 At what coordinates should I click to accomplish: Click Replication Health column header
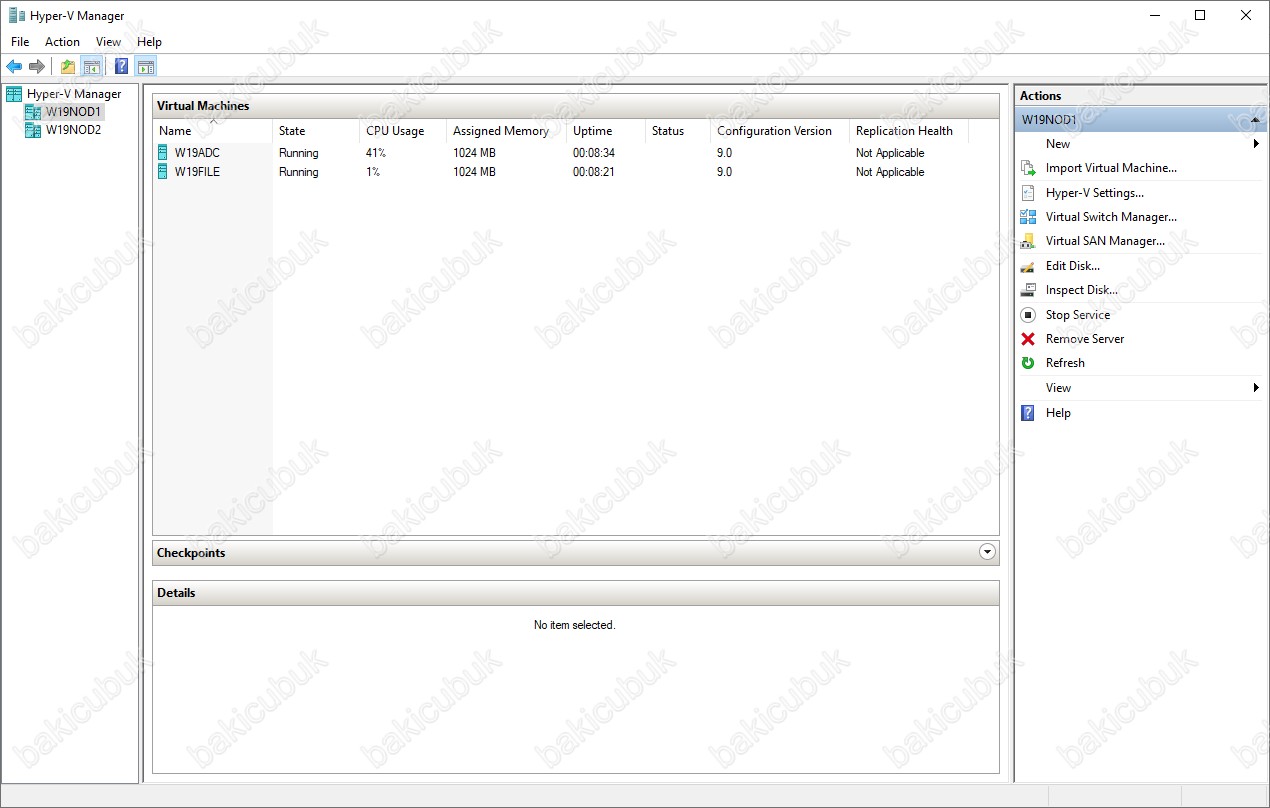point(909,131)
